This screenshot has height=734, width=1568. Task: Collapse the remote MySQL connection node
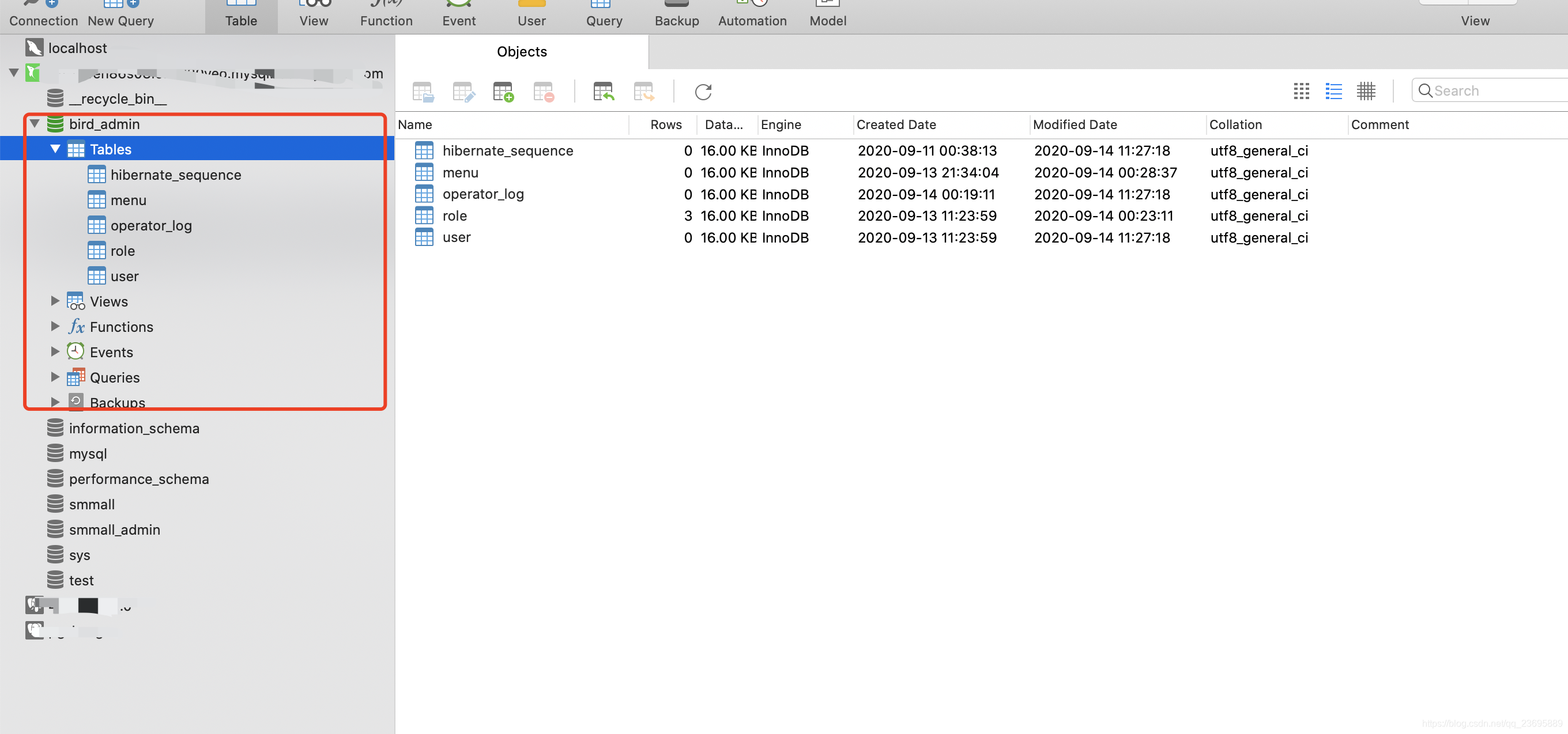14,73
